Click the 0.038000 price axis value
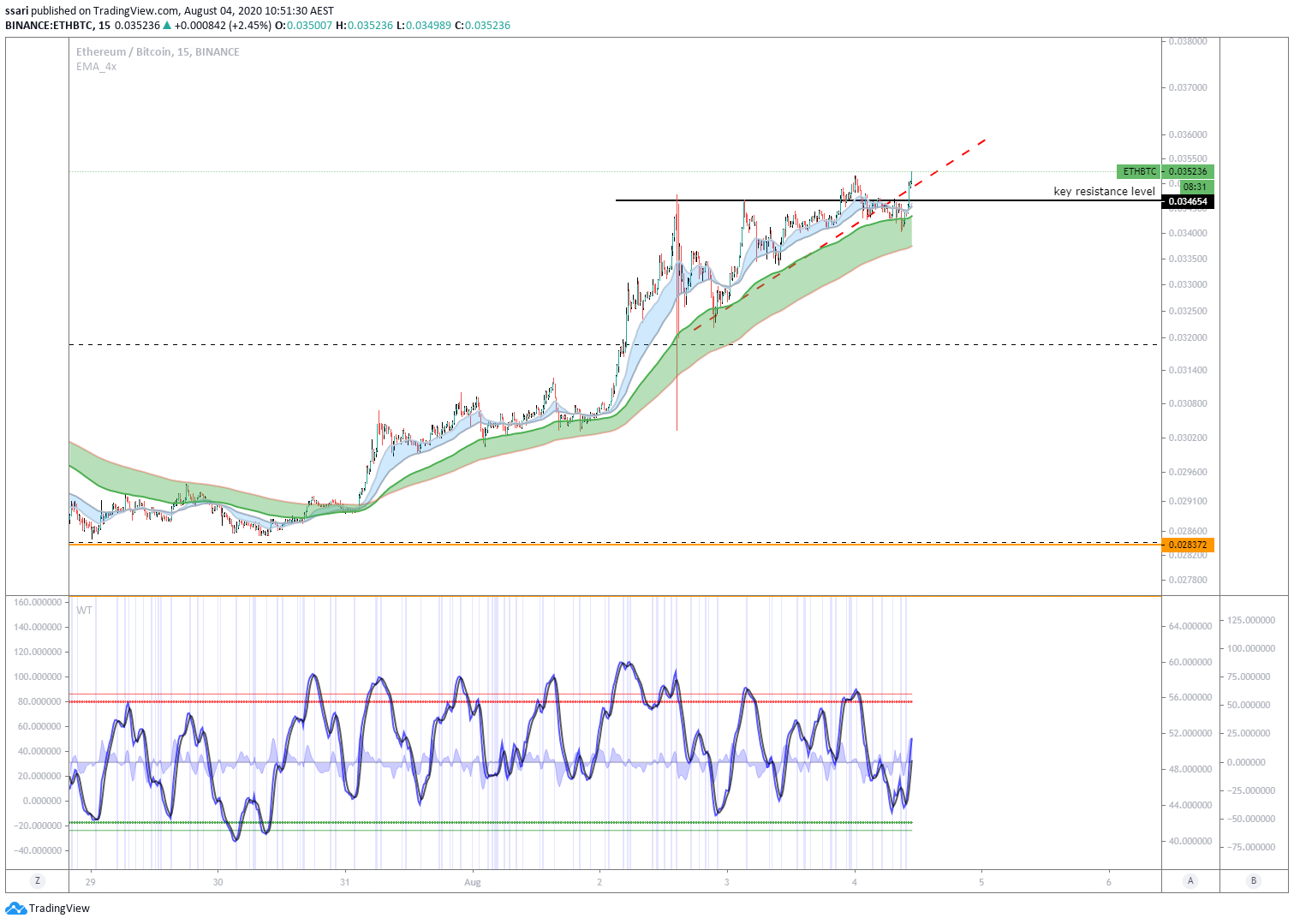Screen dimensions: 1294x924 point(1188,41)
